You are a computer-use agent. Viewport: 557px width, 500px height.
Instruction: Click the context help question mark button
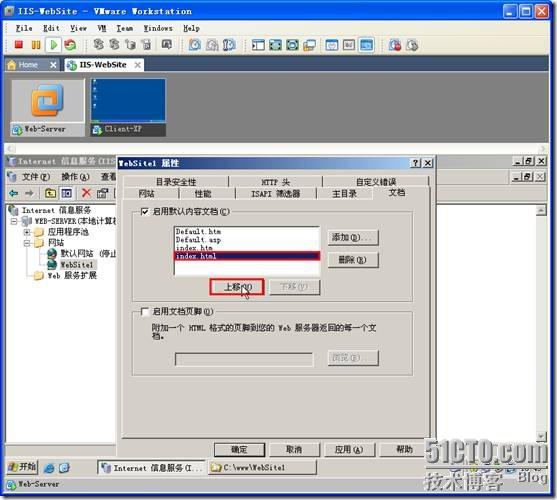pyautogui.click(x=415, y=163)
